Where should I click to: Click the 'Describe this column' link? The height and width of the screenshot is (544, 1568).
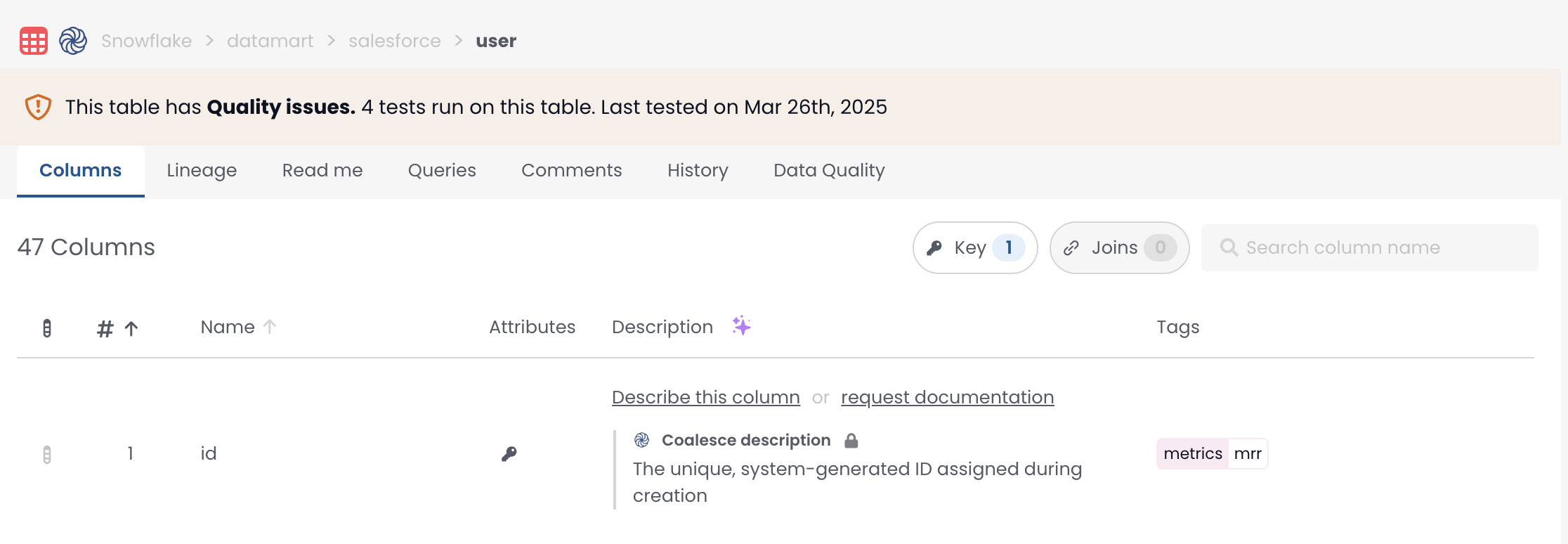coord(705,397)
